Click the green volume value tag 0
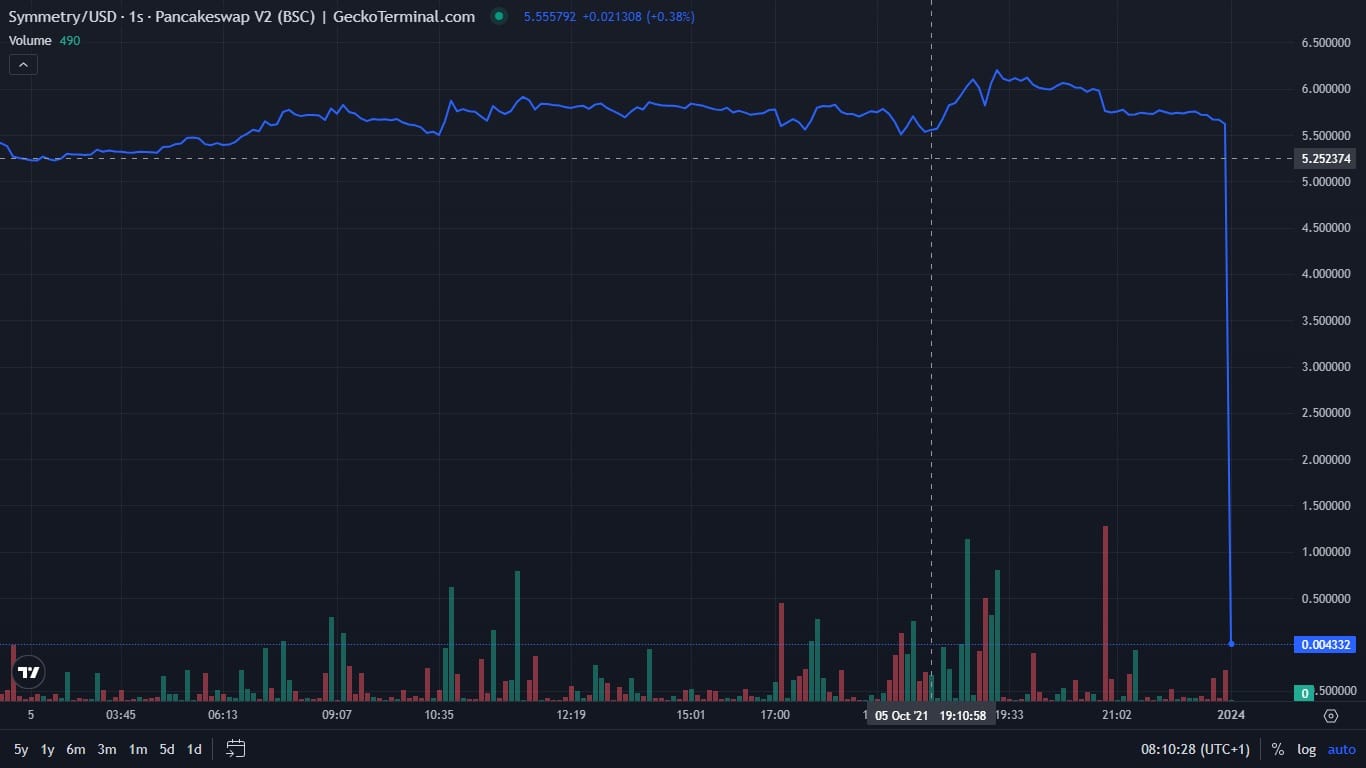Screen dimensions: 1366x768 (x=1304, y=693)
